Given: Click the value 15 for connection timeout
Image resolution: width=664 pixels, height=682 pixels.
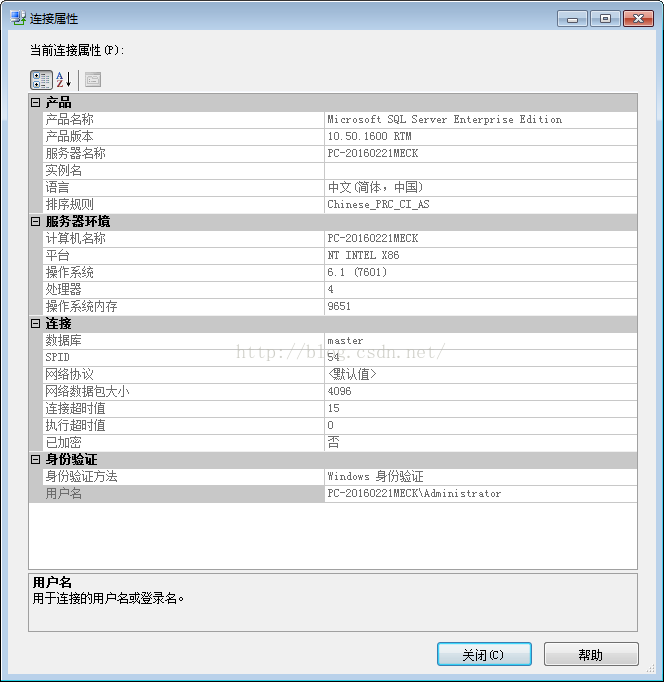Looking at the screenshot, I should (x=334, y=408).
